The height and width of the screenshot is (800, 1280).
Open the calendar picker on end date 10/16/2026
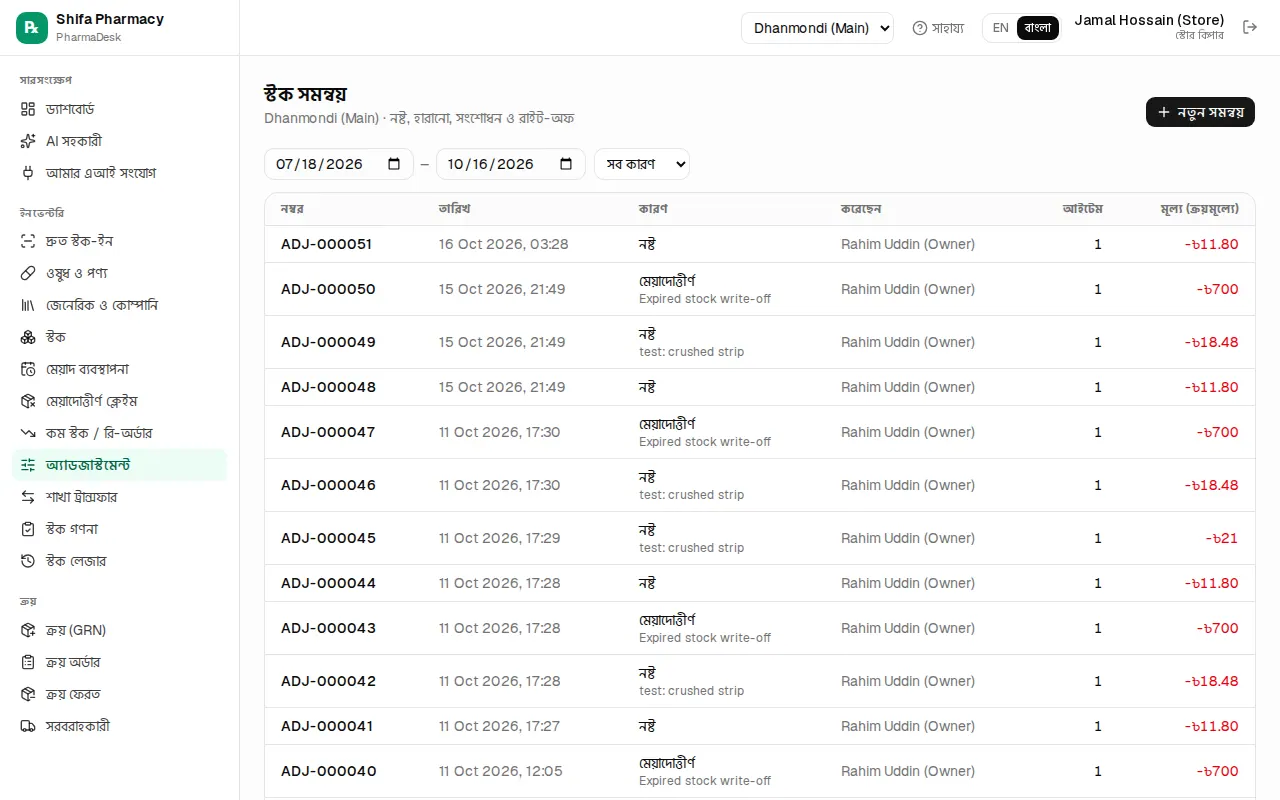(566, 164)
